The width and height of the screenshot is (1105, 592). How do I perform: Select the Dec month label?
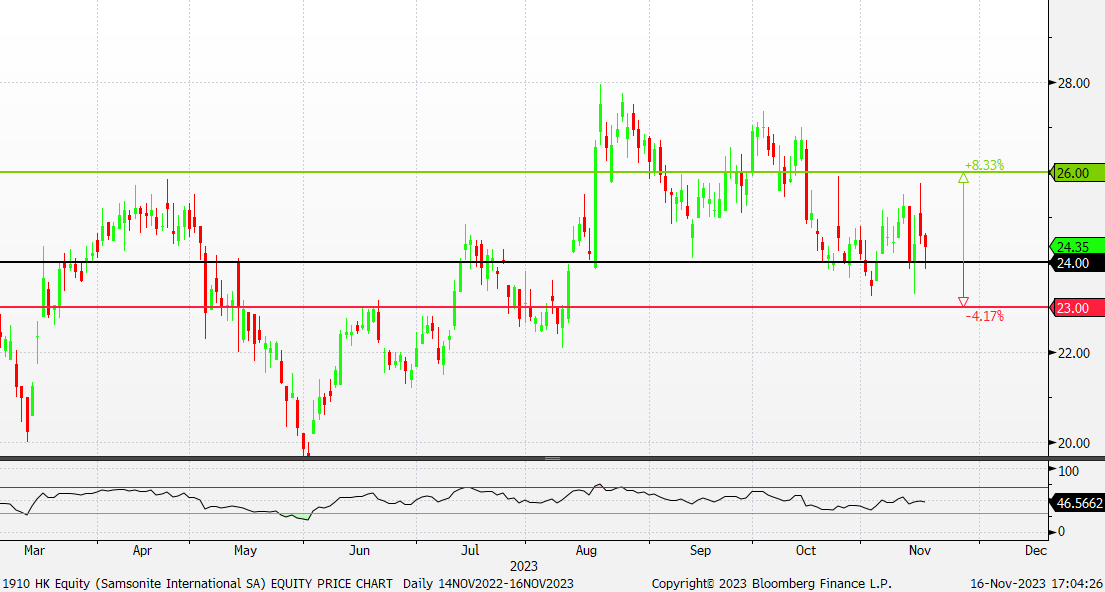[x=1034, y=550]
